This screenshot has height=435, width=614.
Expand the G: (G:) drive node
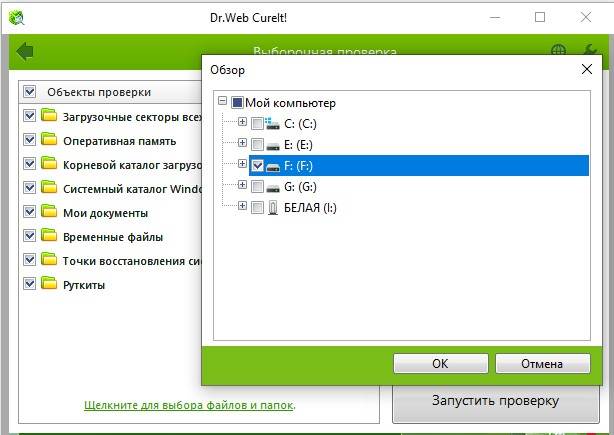click(x=242, y=184)
